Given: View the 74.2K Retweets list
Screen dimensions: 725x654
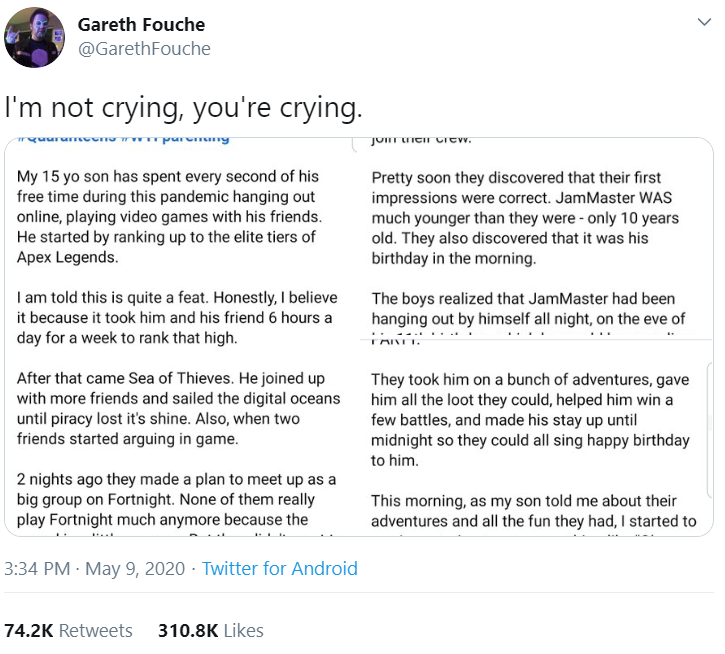Looking at the screenshot, I should [x=68, y=630].
